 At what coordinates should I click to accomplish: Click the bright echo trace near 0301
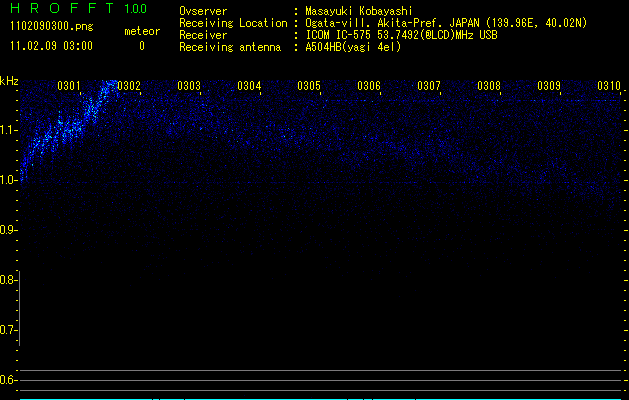[x=68, y=128]
